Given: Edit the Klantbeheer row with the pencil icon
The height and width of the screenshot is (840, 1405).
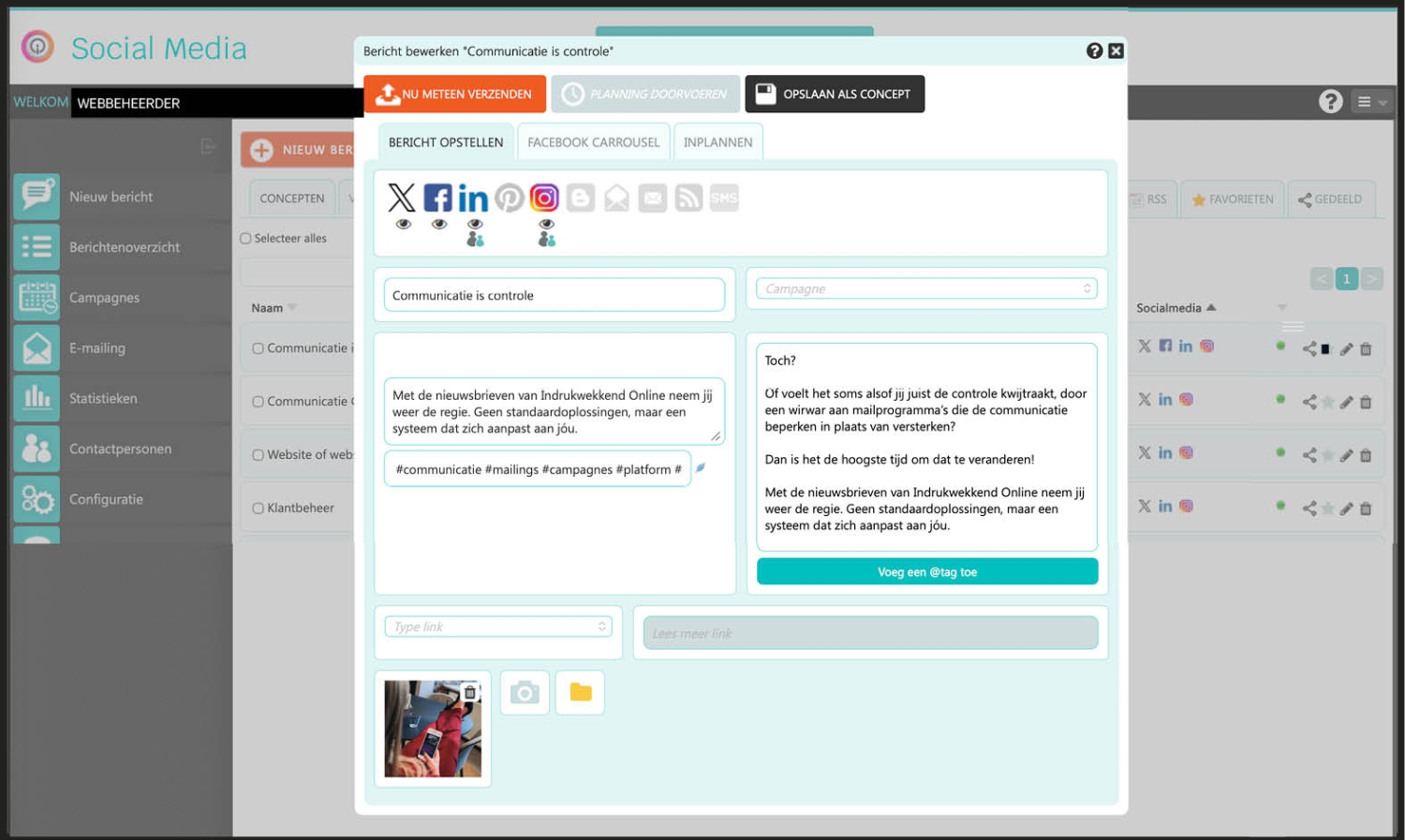Looking at the screenshot, I should click(x=1346, y=508).
